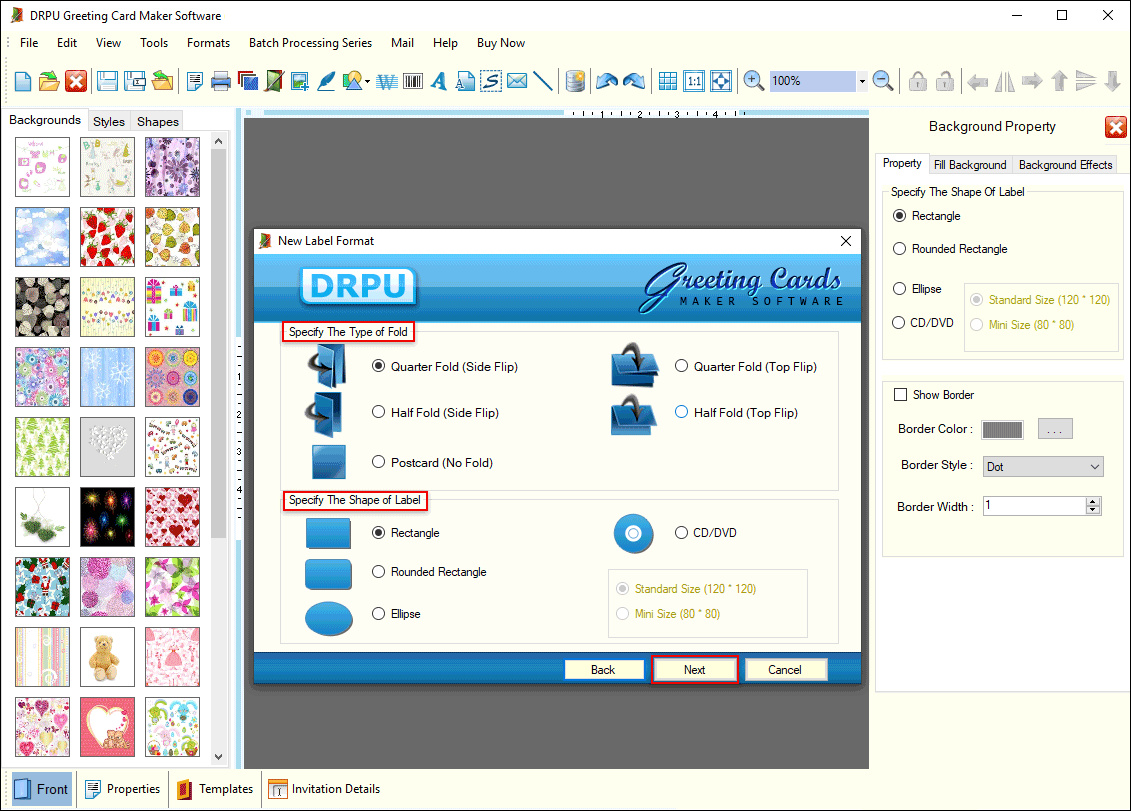Click the Border Width input field
Screen dimensions: 1131x811
[1034, 506]
